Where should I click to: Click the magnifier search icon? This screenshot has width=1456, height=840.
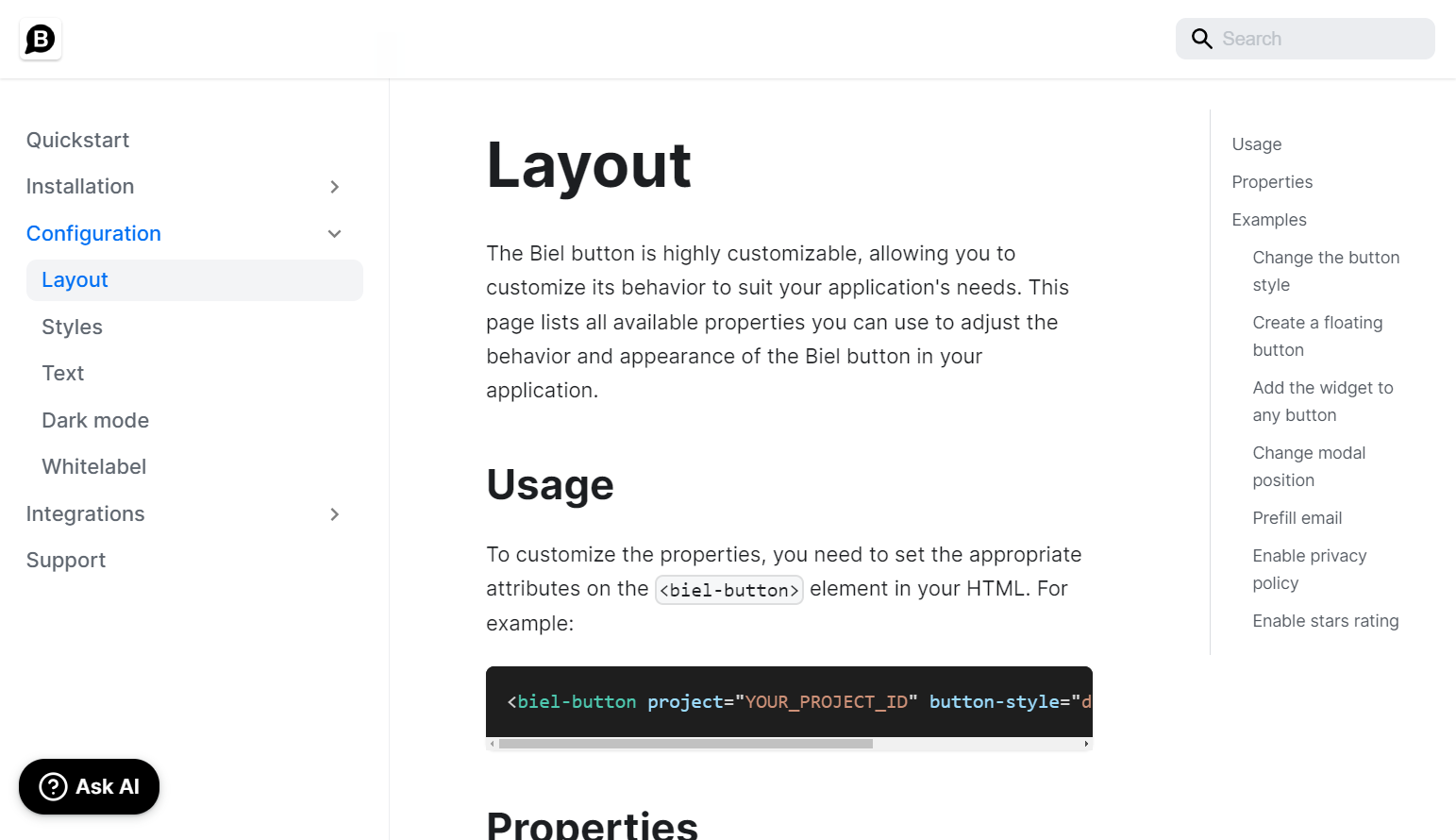click(1201, 39)
